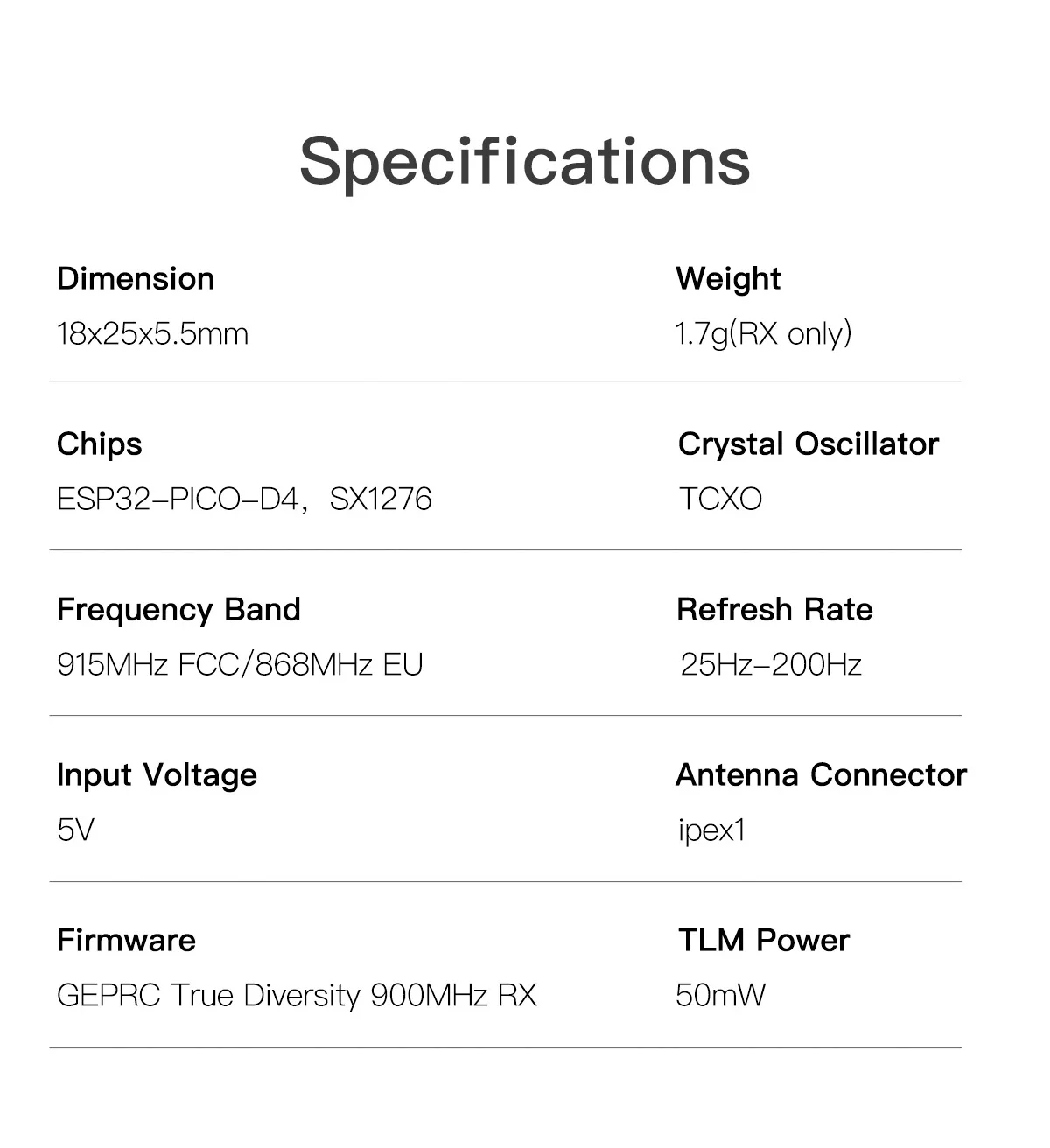
Task: Click the Crystal Oscillator label
Action: [x=808, y=444]
